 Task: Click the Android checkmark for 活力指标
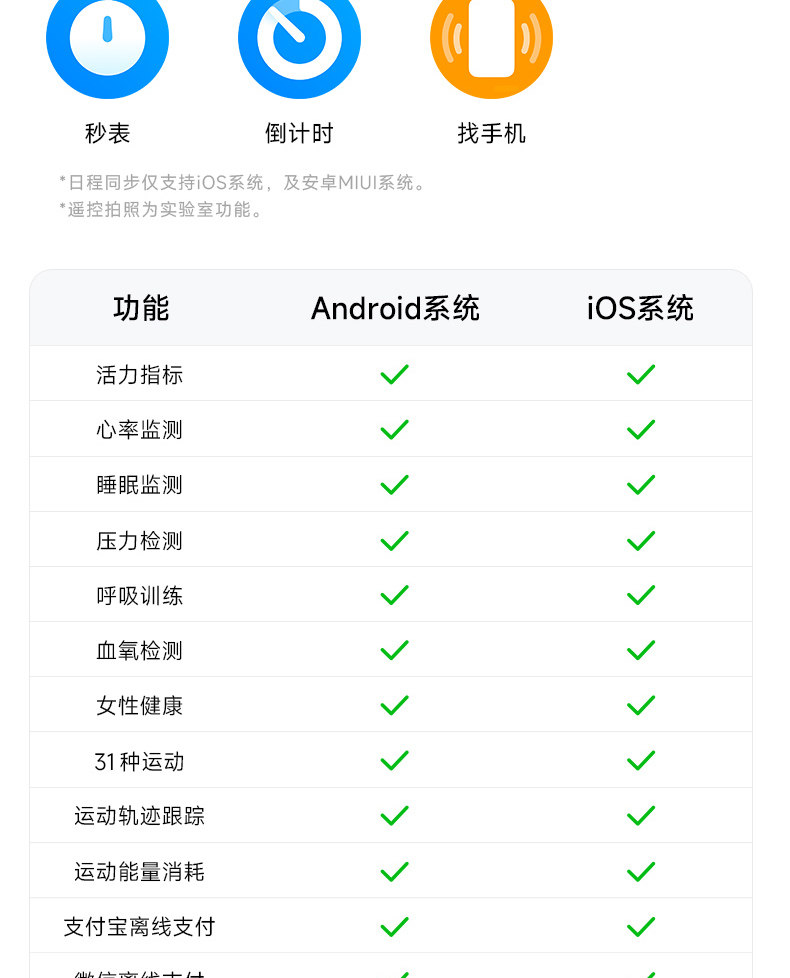(394, 374)
